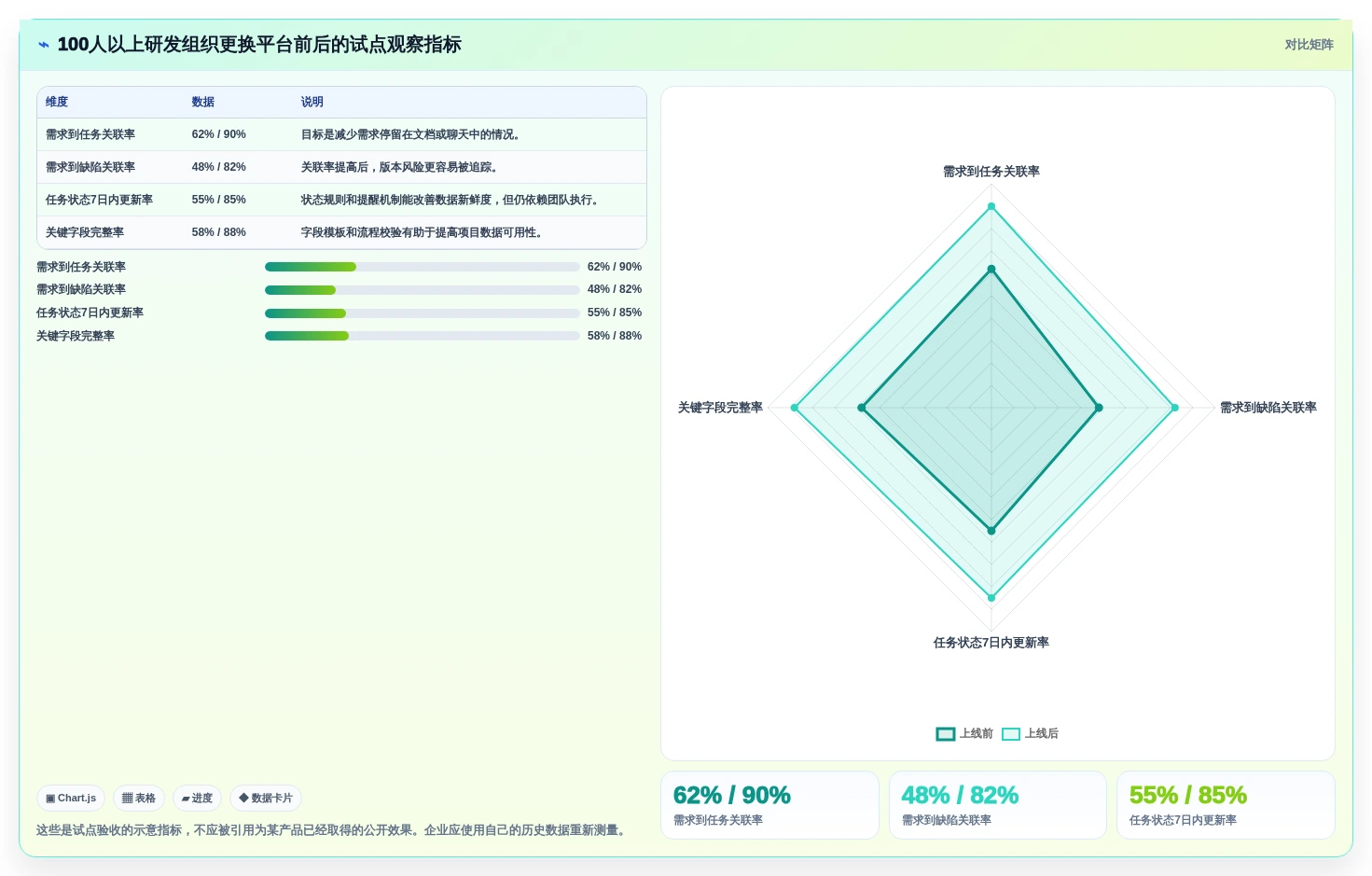
Task: Select the 表格 tag chip
Action: [139, 799]
